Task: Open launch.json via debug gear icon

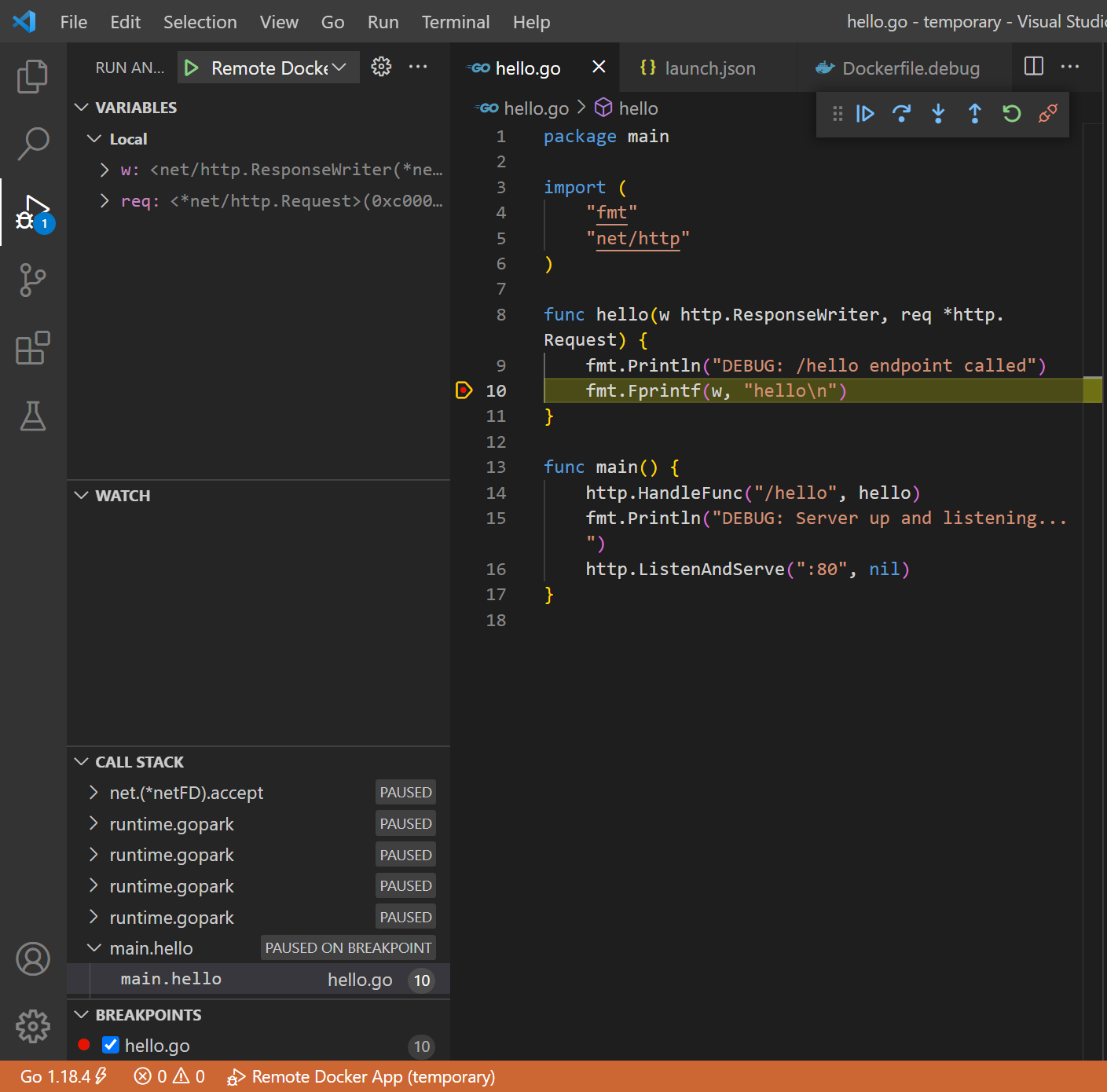Action: click(381, 67)
